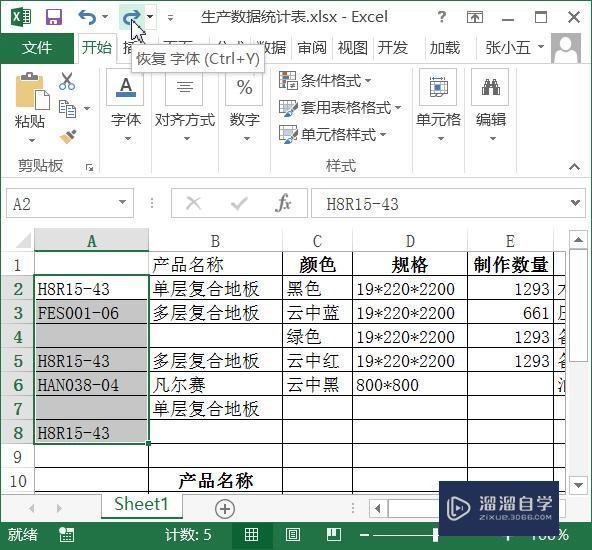Add a new sheet with plus button
Screen dimensions: 592x550
pos(225,508)
